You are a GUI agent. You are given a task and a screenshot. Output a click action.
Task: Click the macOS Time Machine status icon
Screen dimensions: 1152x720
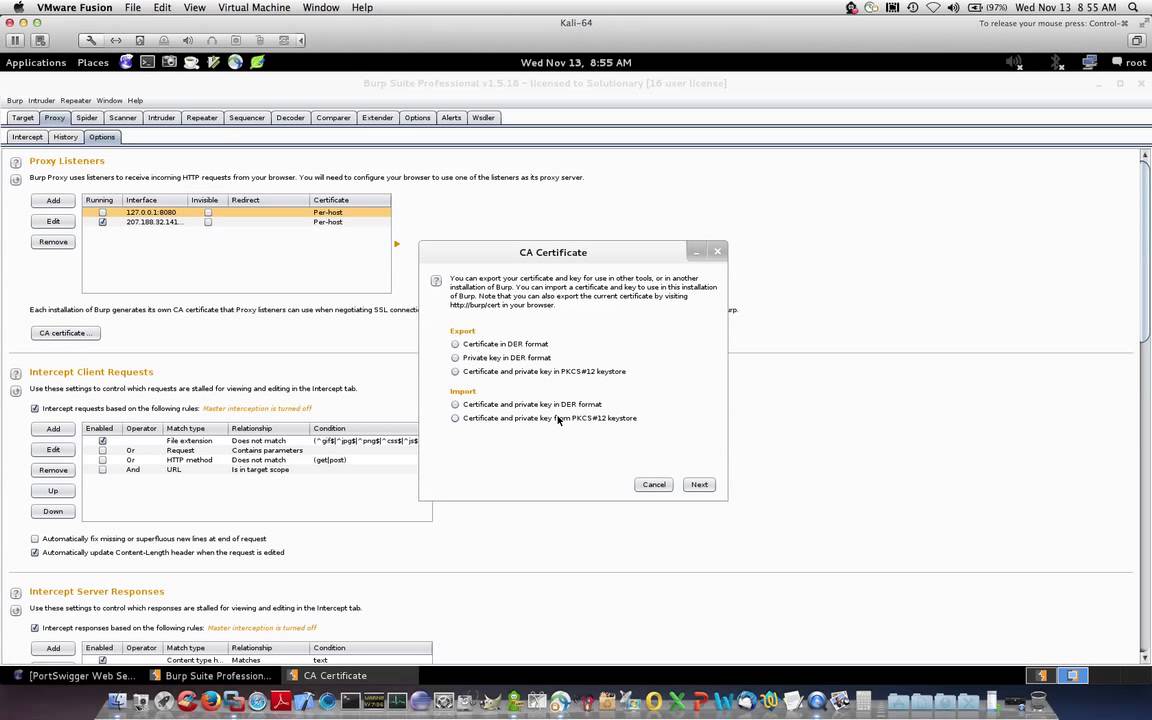pos(912,7)
